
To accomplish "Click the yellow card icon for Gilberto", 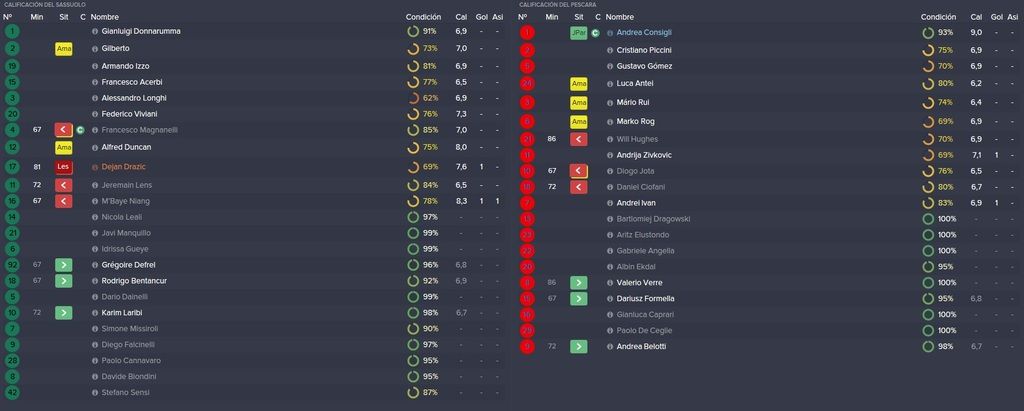I will point(63,49).
